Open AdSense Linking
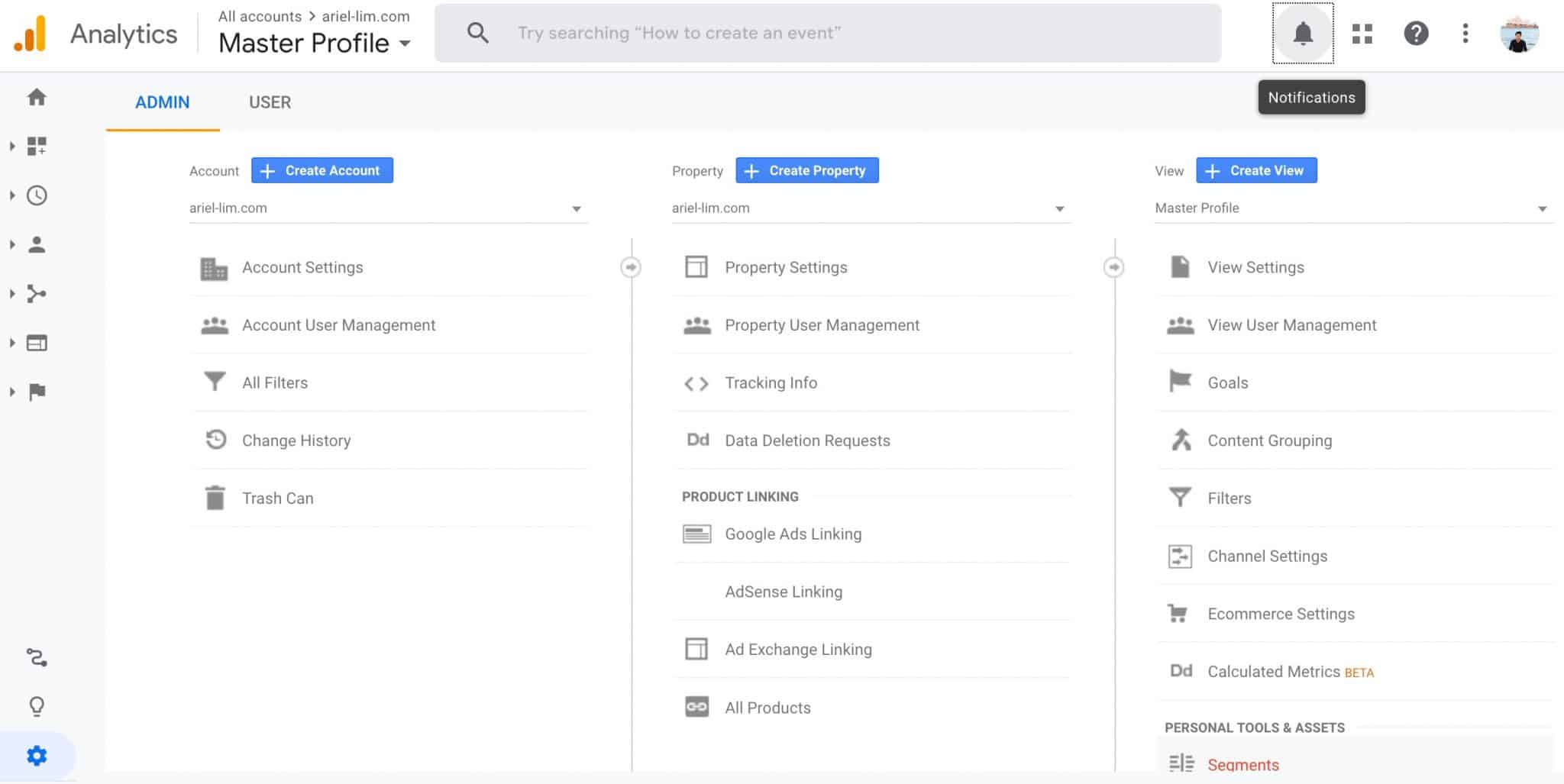This screenshot has height=784, width=1564. coord(872,592)
